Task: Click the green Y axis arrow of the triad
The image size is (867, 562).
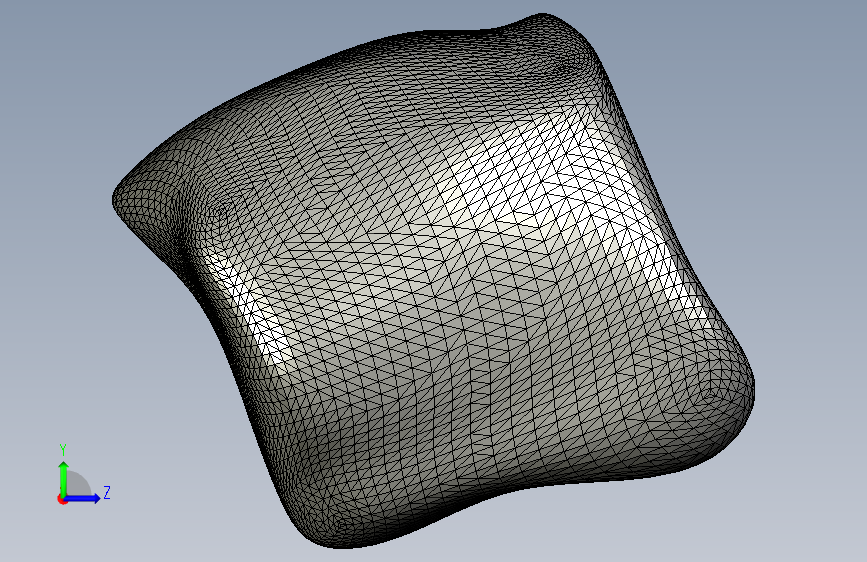Action: [x=63, y=478]
